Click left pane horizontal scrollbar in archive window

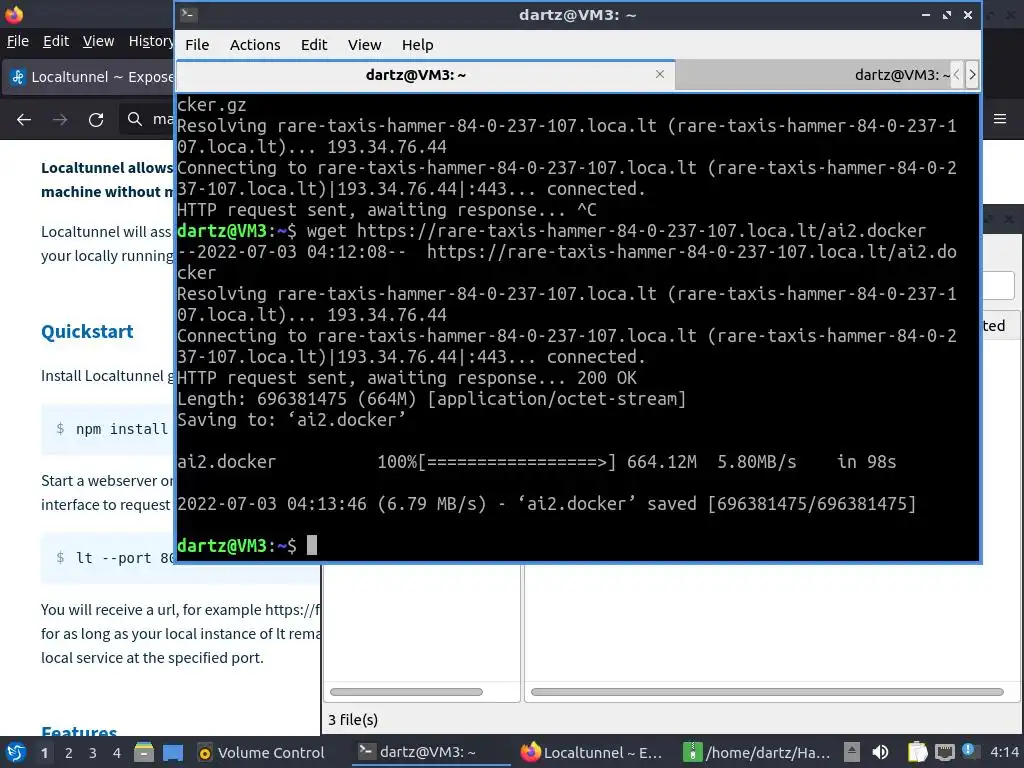(406, 692)
